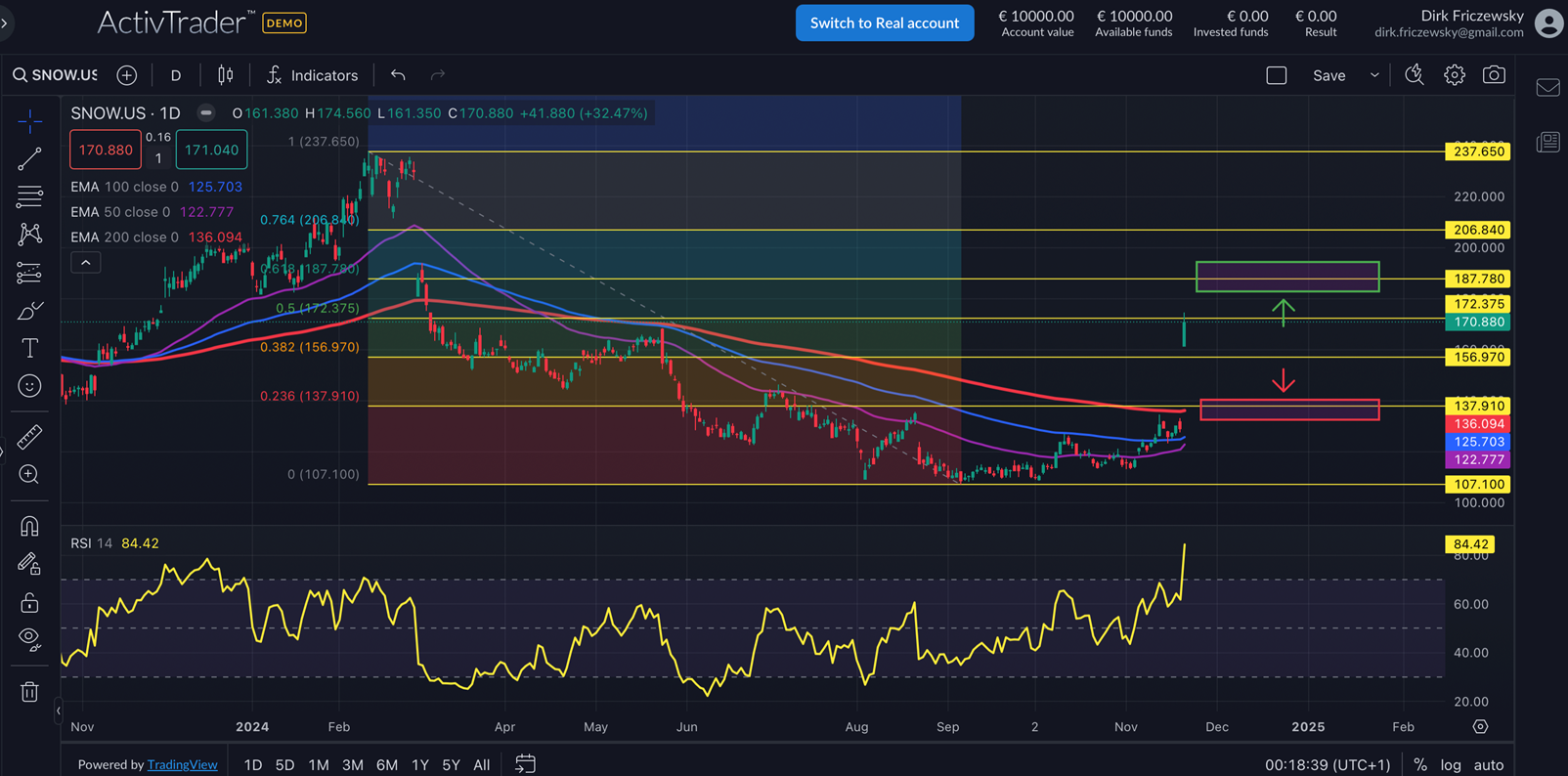Toggle log scale on price axis
Viewport: 1568px width, 776px height.
pos(1451,764)
